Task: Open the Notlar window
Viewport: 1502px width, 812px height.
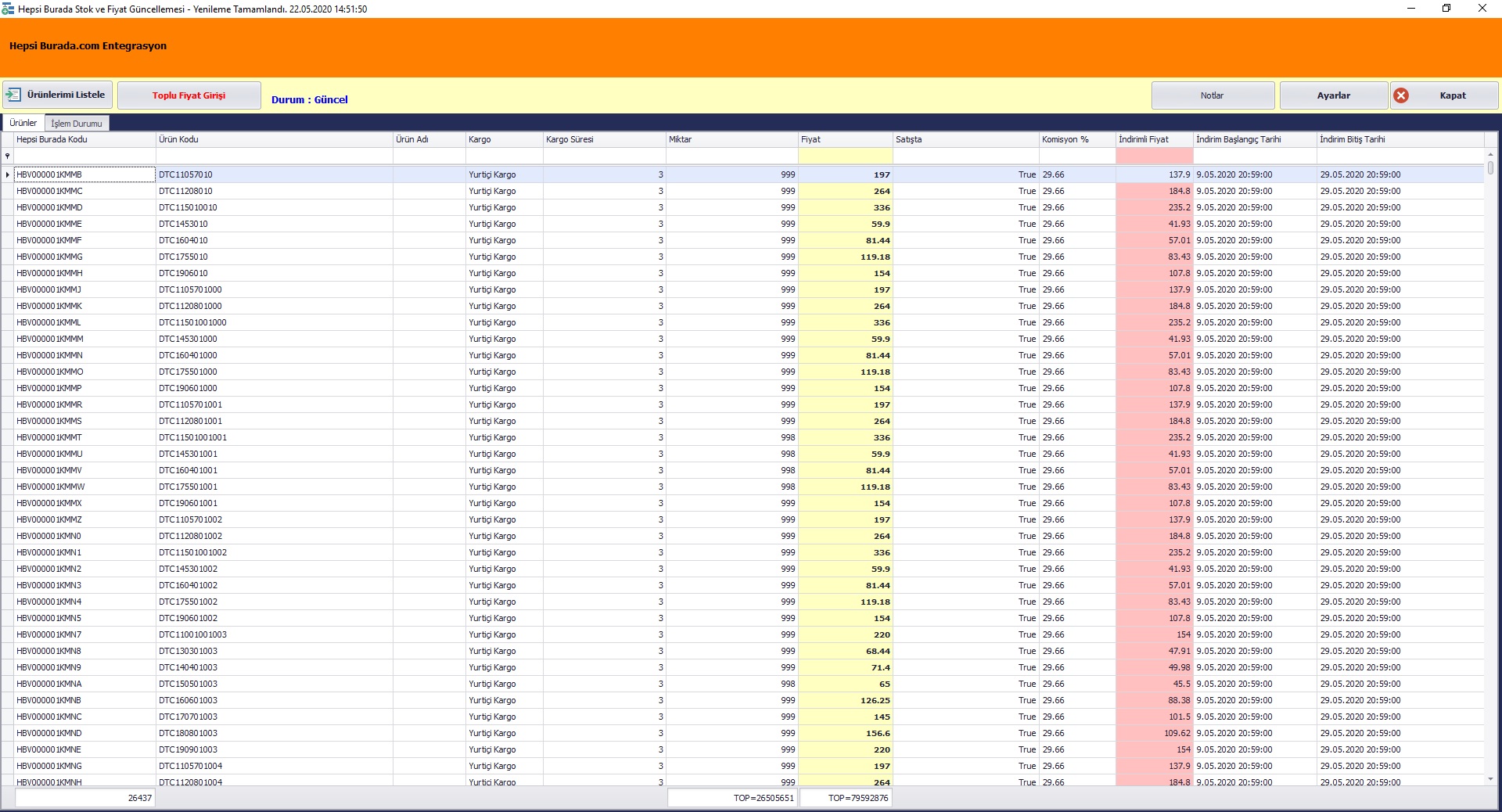Action: point(1212,95)
